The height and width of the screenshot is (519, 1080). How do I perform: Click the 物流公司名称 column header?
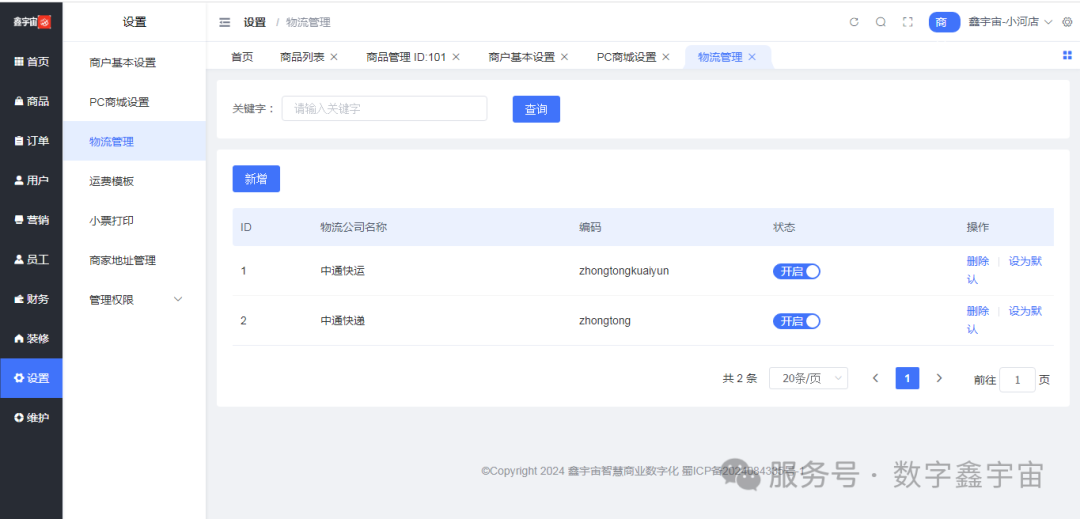pos(353,227)
